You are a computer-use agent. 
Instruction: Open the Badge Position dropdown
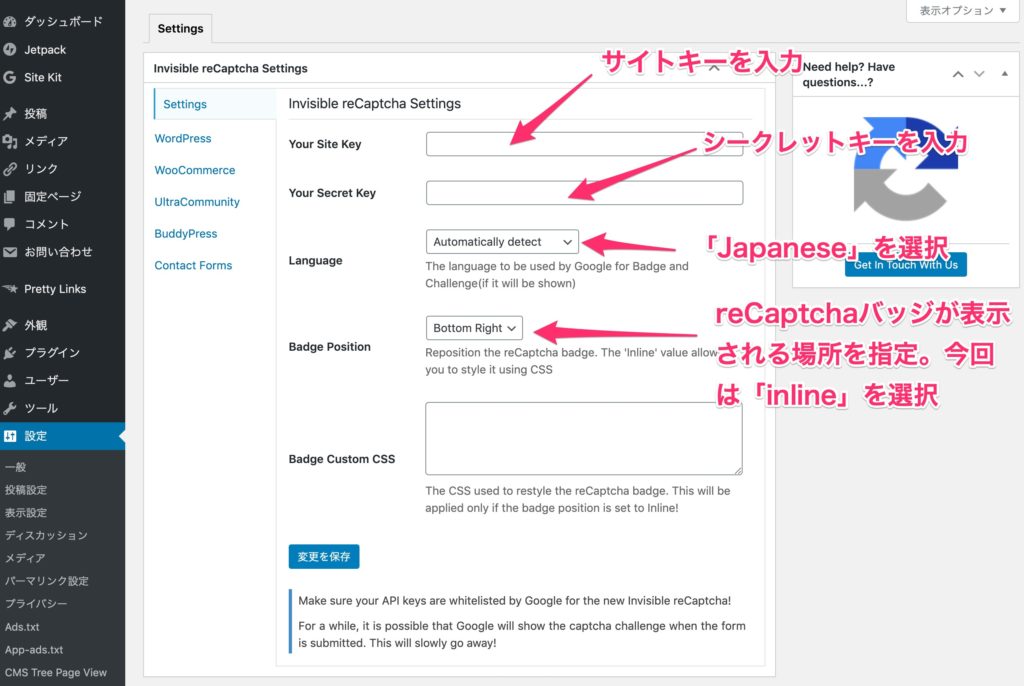[474, 328]
